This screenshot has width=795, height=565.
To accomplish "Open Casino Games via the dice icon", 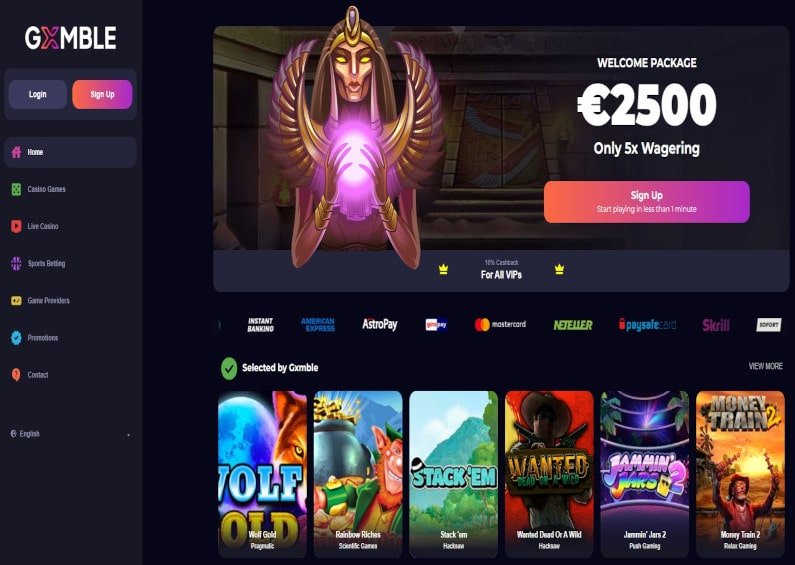I will tap(16, 189).
